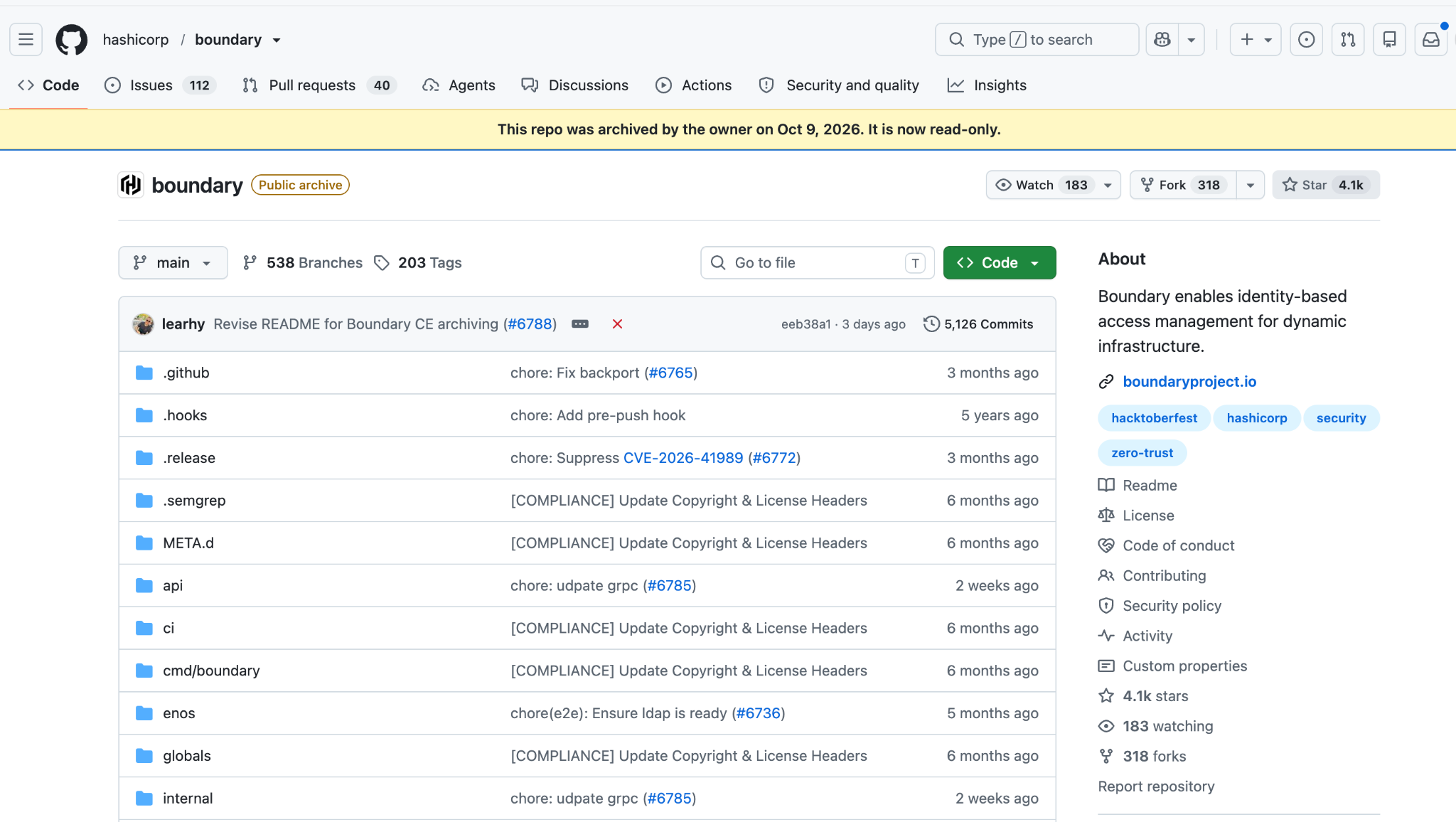
Task: Open pull requests icon in header
Action: tap(1348, 39)
